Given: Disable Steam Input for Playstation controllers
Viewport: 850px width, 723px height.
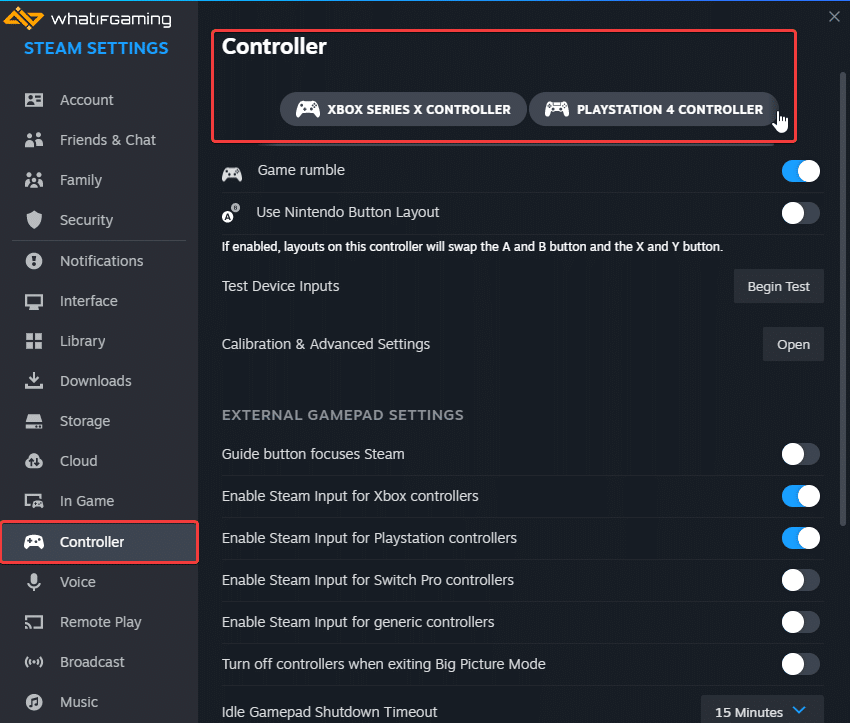Looking at the screenshot, I should 801,538.
